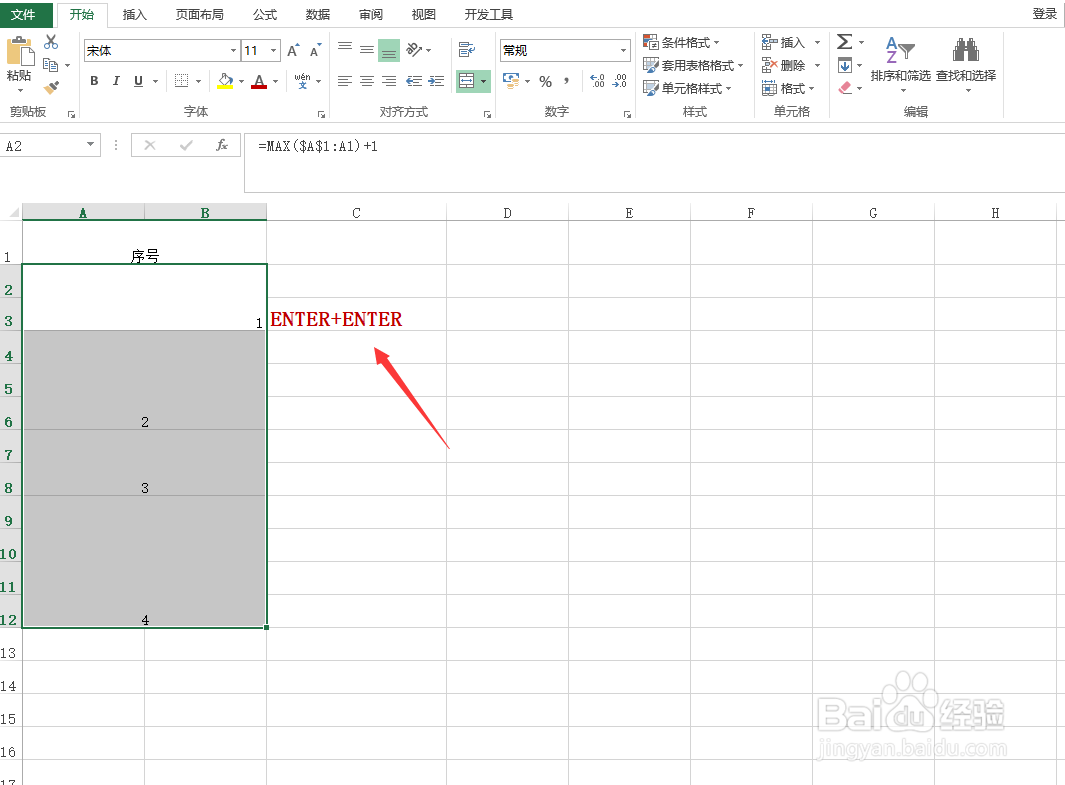Click the wén phonetic guide icon
Image resolution: width=1065 pixels, height=785 pixels.
[x=302, y=81]
